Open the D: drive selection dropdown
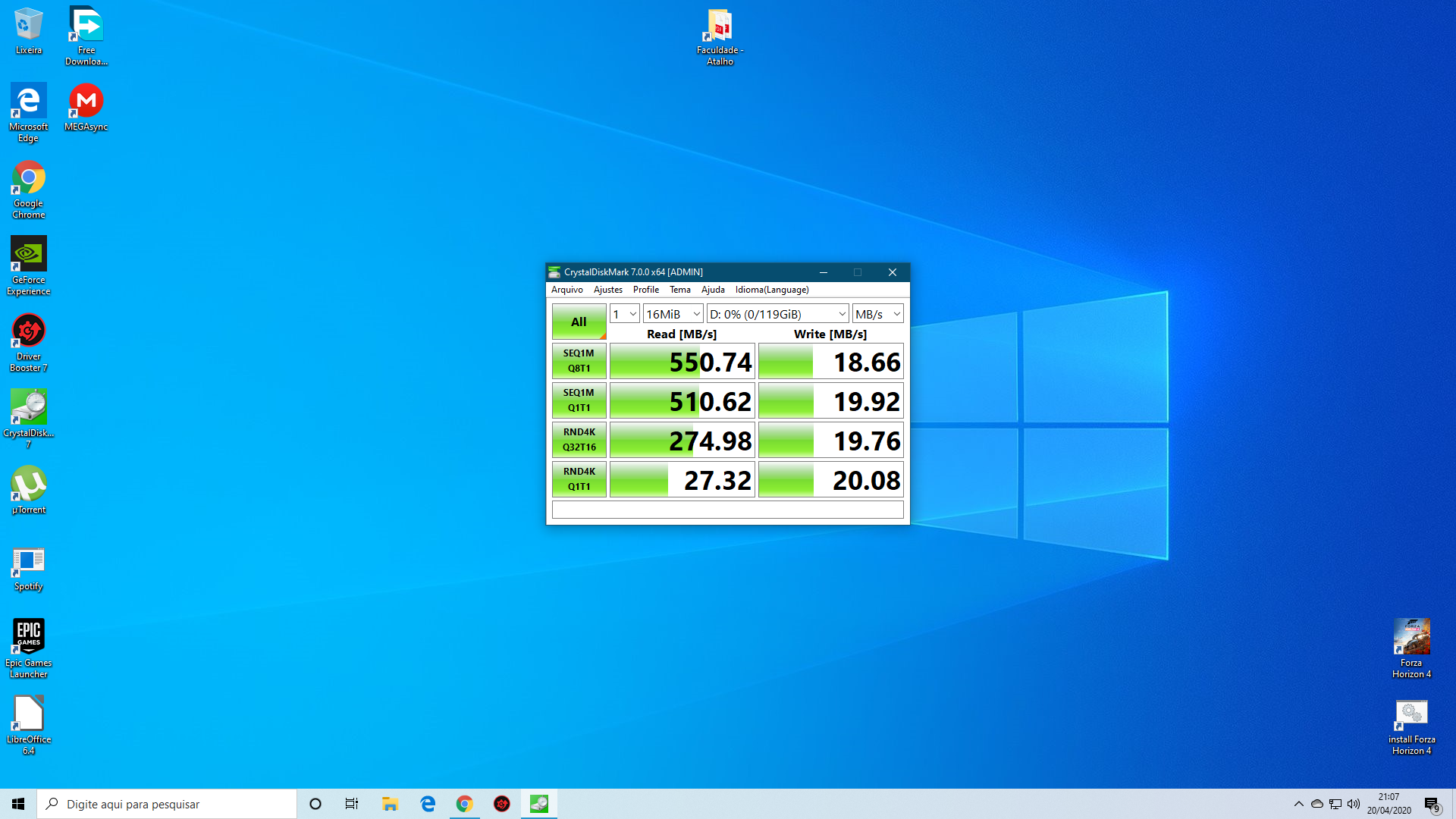 pos(778,314)
